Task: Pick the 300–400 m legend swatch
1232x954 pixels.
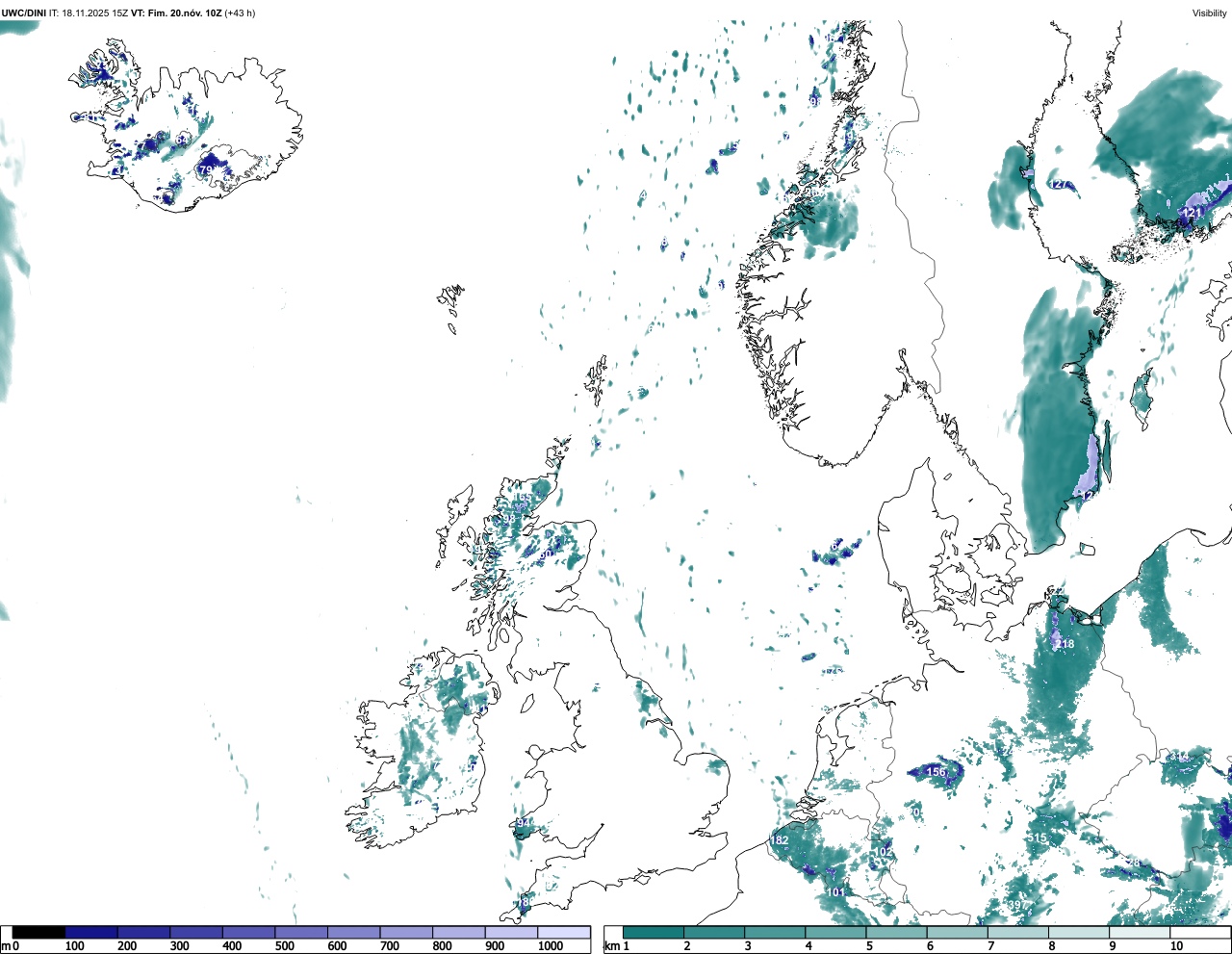Action: tap(196, 933)
